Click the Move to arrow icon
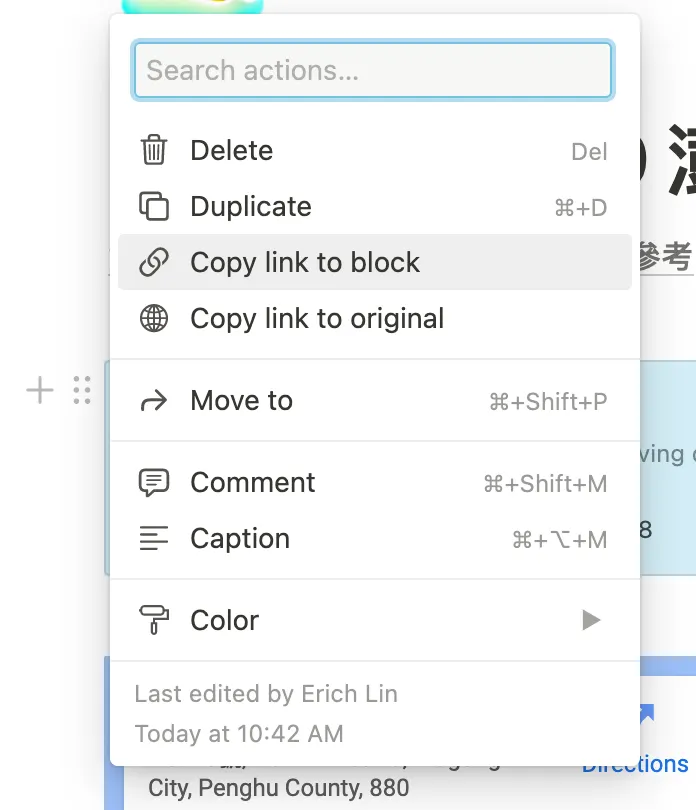The image size is (696, 810). point(153,401)
